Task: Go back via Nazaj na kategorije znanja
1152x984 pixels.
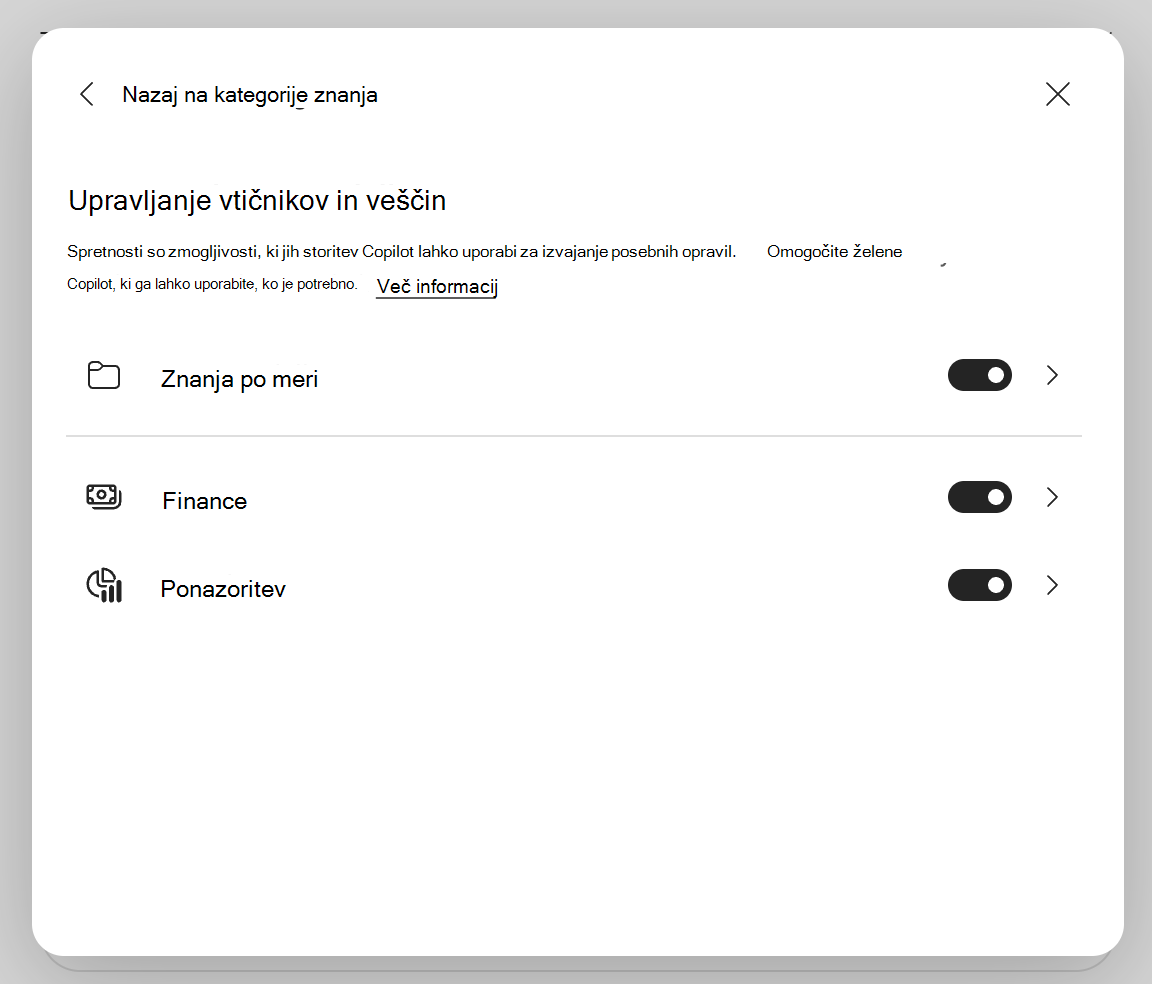Action: click(x=250, y=95)
